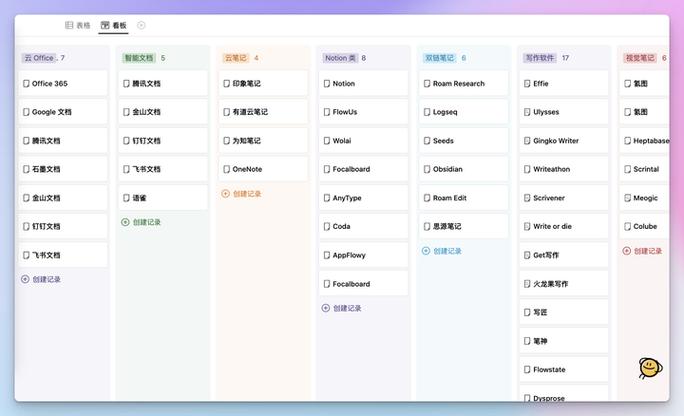Click the page icon on 石墨文档 card
The width and height of the screenshot is (684, 416).
(26, 169)
